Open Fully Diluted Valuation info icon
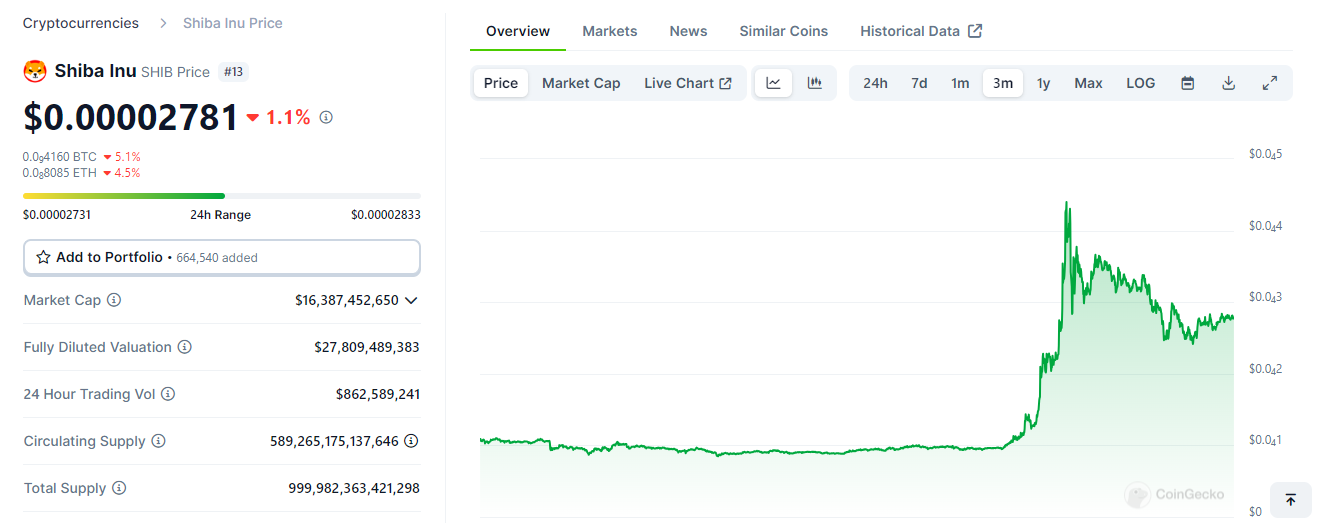The image size is (1320, 523). [185, 347]
